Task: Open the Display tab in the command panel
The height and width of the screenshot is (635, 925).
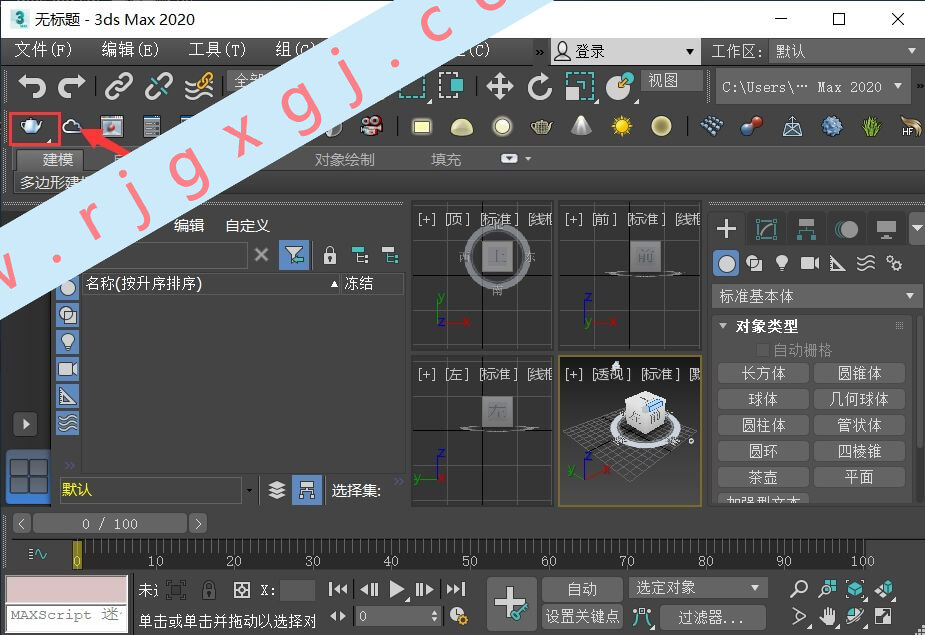Action: coord(886,229)
